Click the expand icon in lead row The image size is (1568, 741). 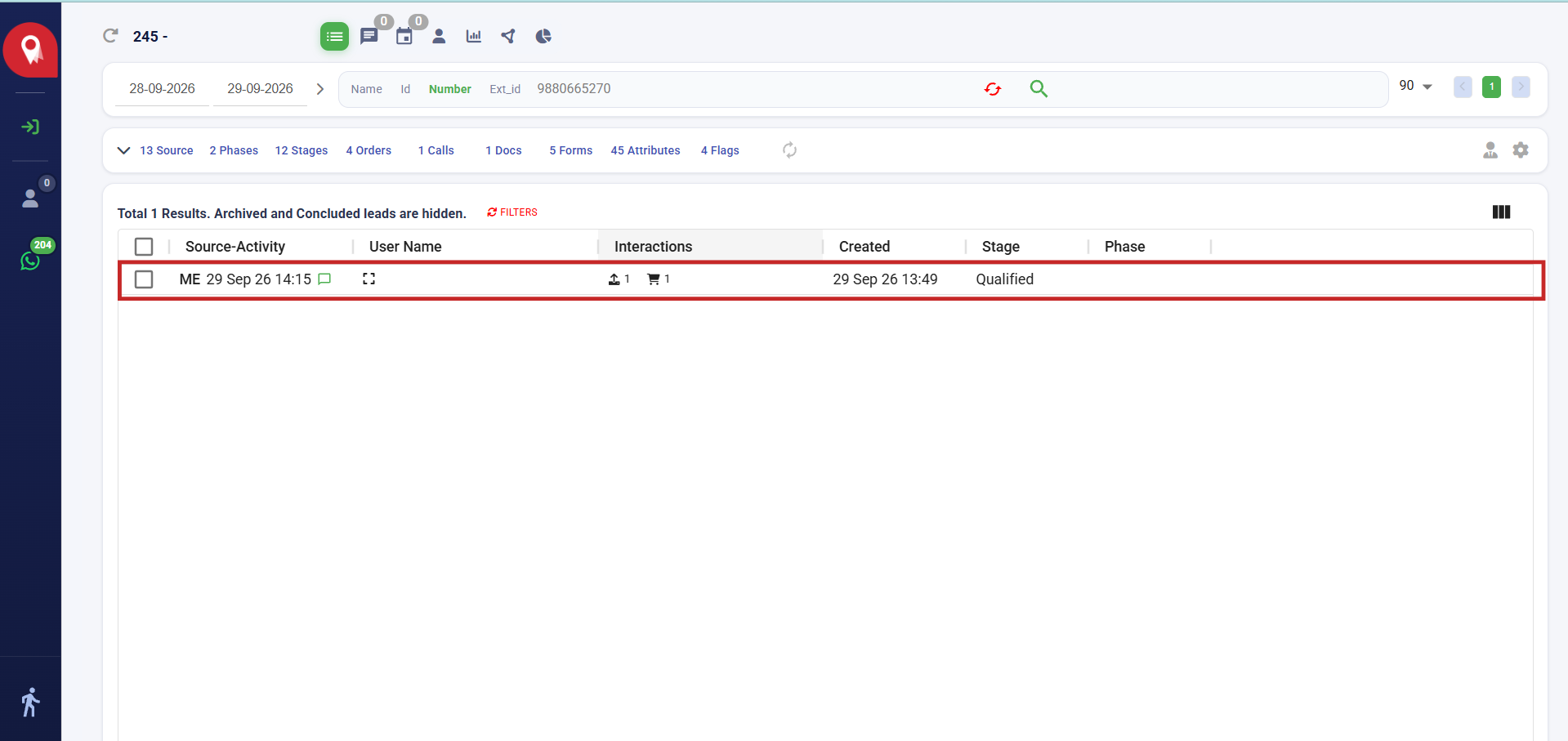(369, 279)
